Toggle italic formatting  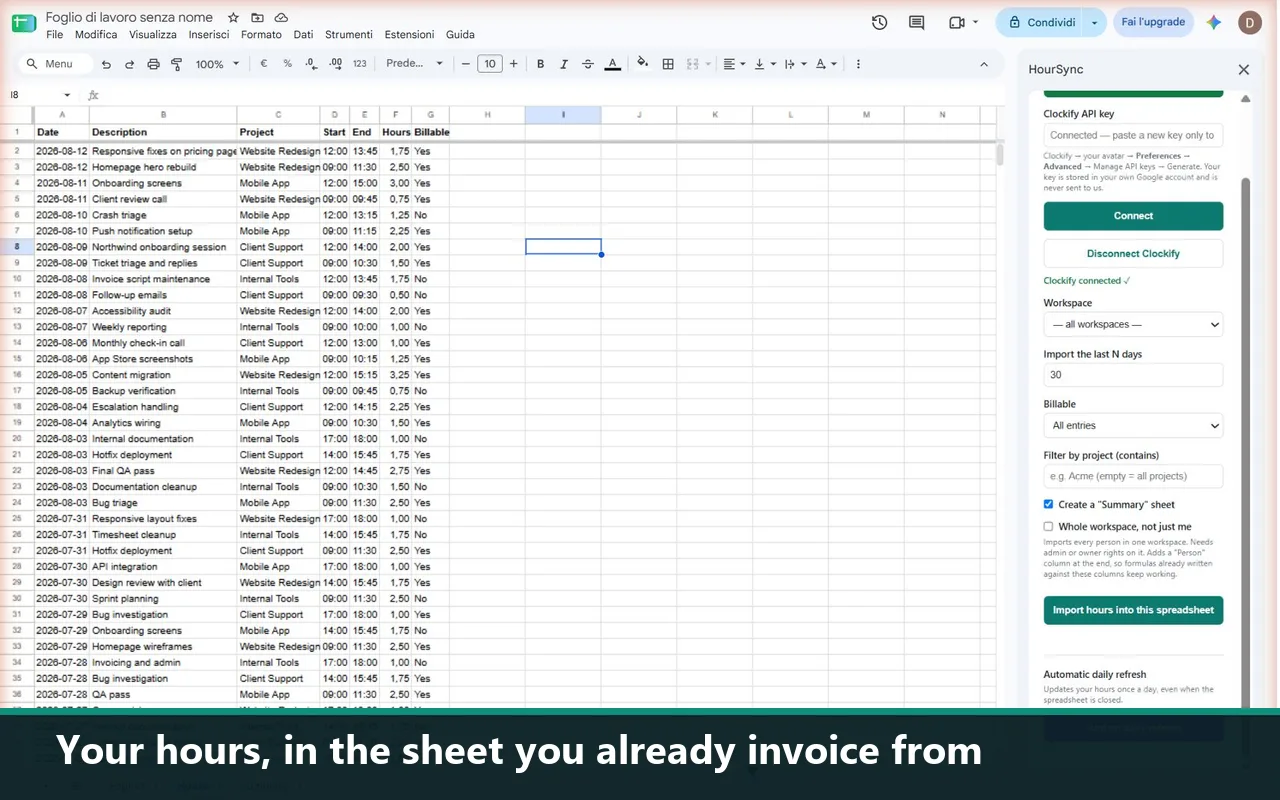564,64
